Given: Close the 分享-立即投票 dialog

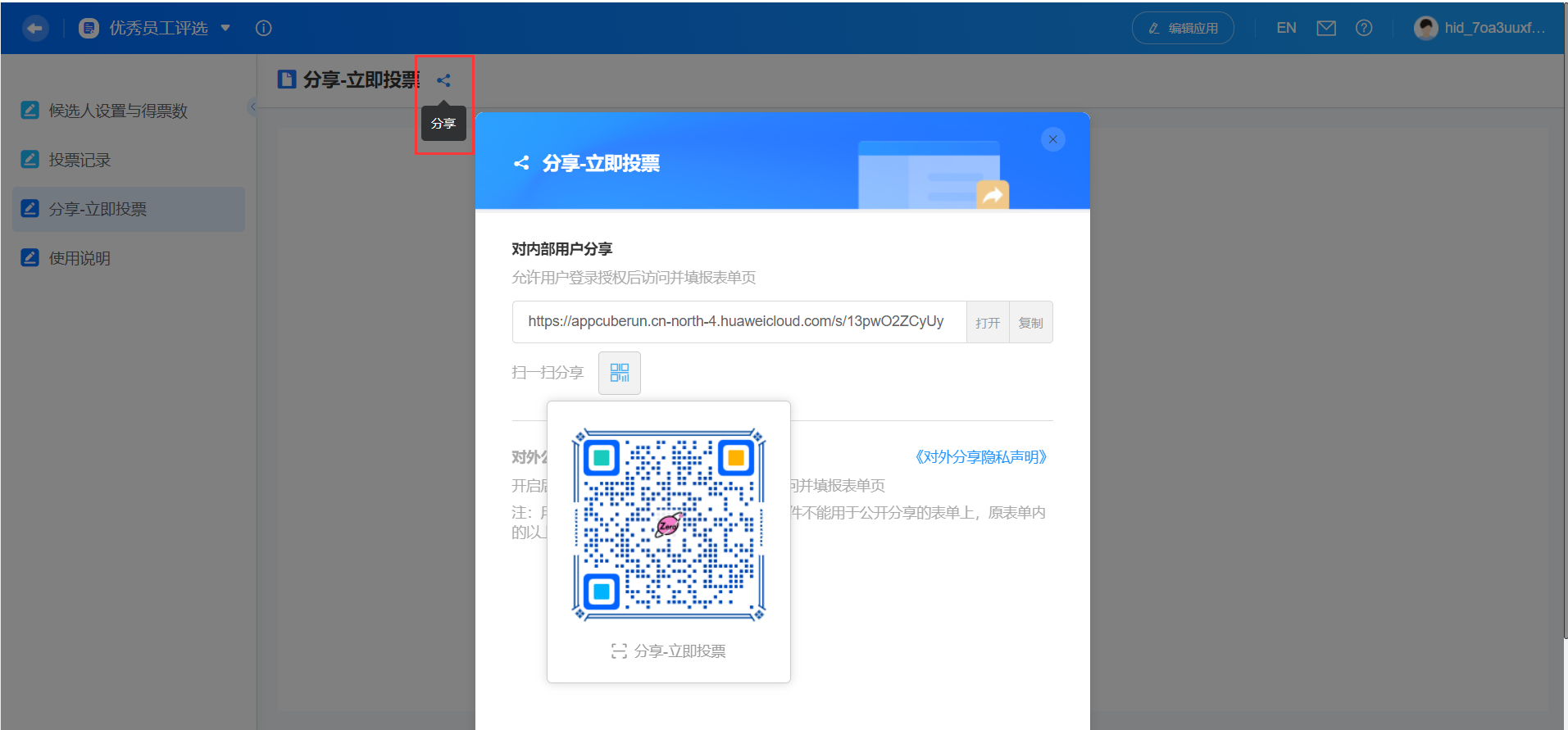Looking at the screenshot, I should pos(1053,139).
